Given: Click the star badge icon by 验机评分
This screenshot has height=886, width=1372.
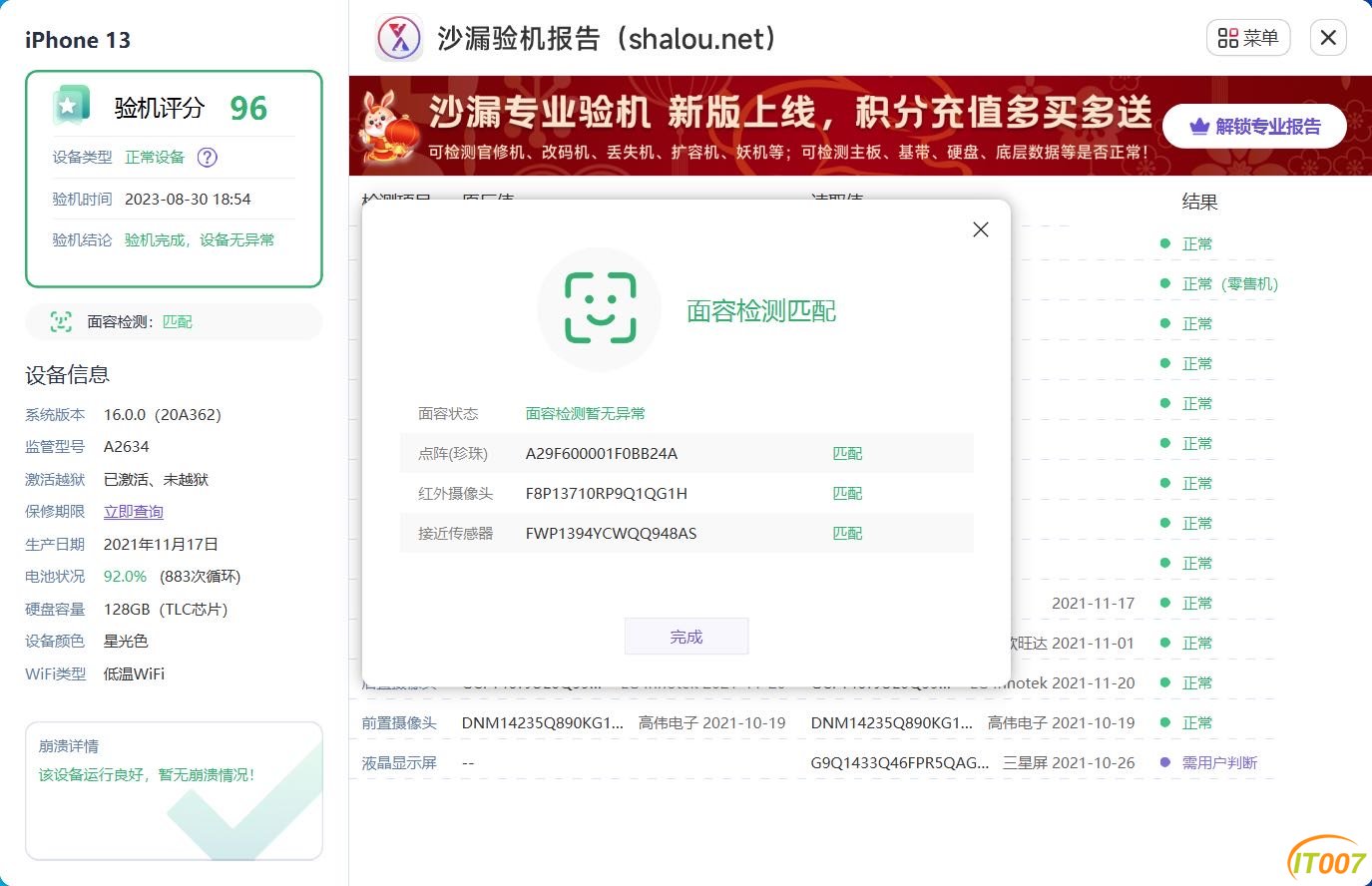Looking at the screenshot, I should click(71, 106).
